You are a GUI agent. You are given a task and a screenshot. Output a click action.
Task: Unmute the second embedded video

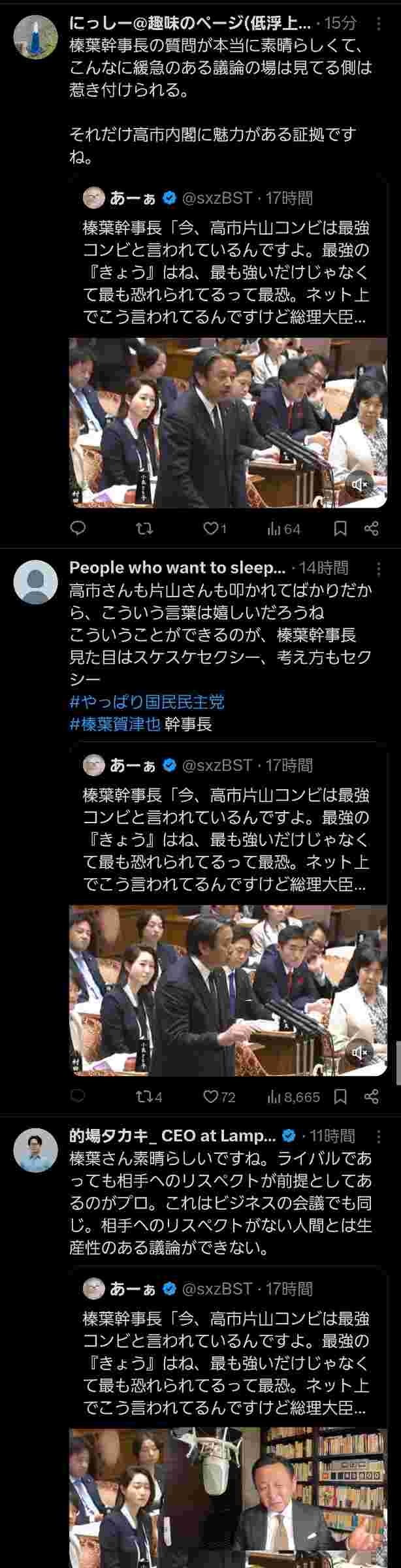[360, 1052]
